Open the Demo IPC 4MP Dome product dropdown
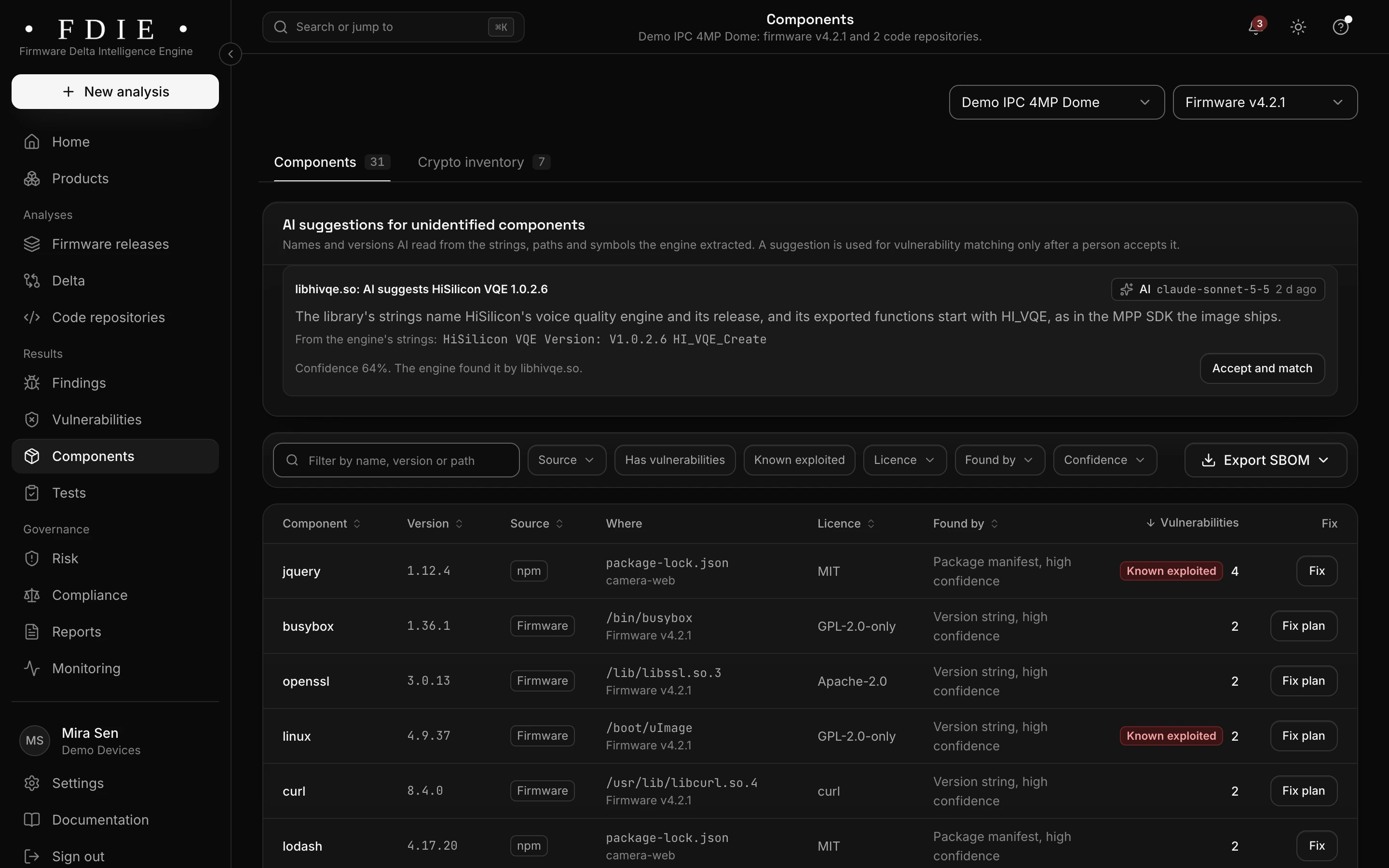The image size is (1389, 868). [x=1057, y=102]
